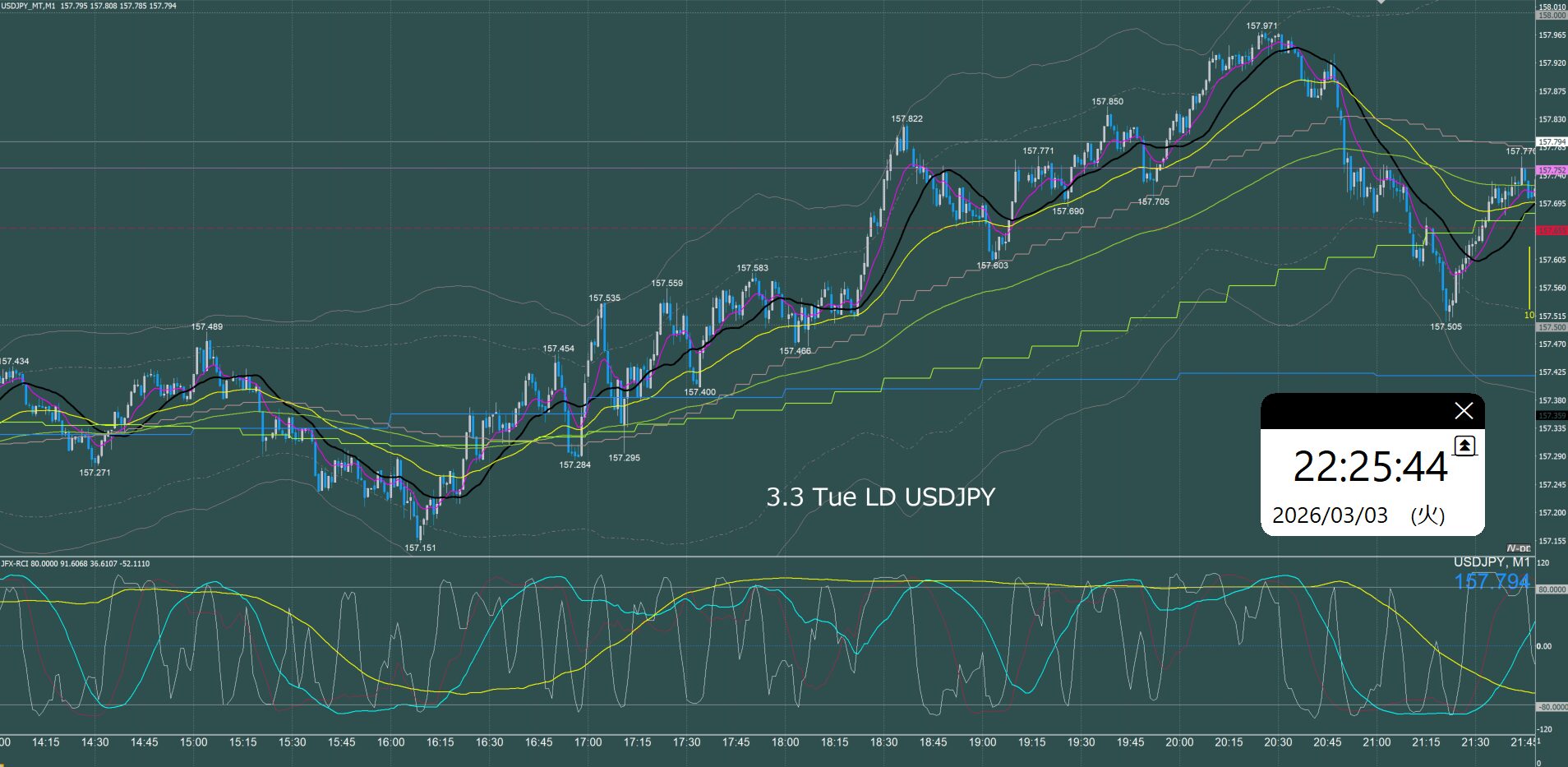Click the 22:25:44 time display
The height and width of the screenshot is (767, 1568).
click(x=1369, y=467)
